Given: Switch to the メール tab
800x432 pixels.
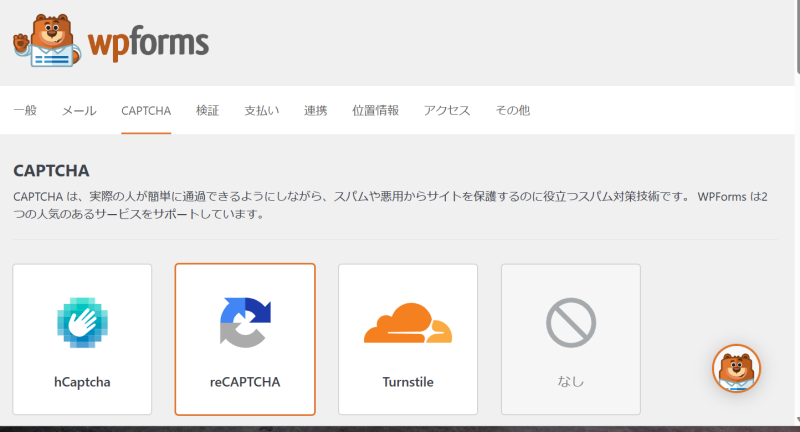Looking at the screenshot, I should 79,110.
